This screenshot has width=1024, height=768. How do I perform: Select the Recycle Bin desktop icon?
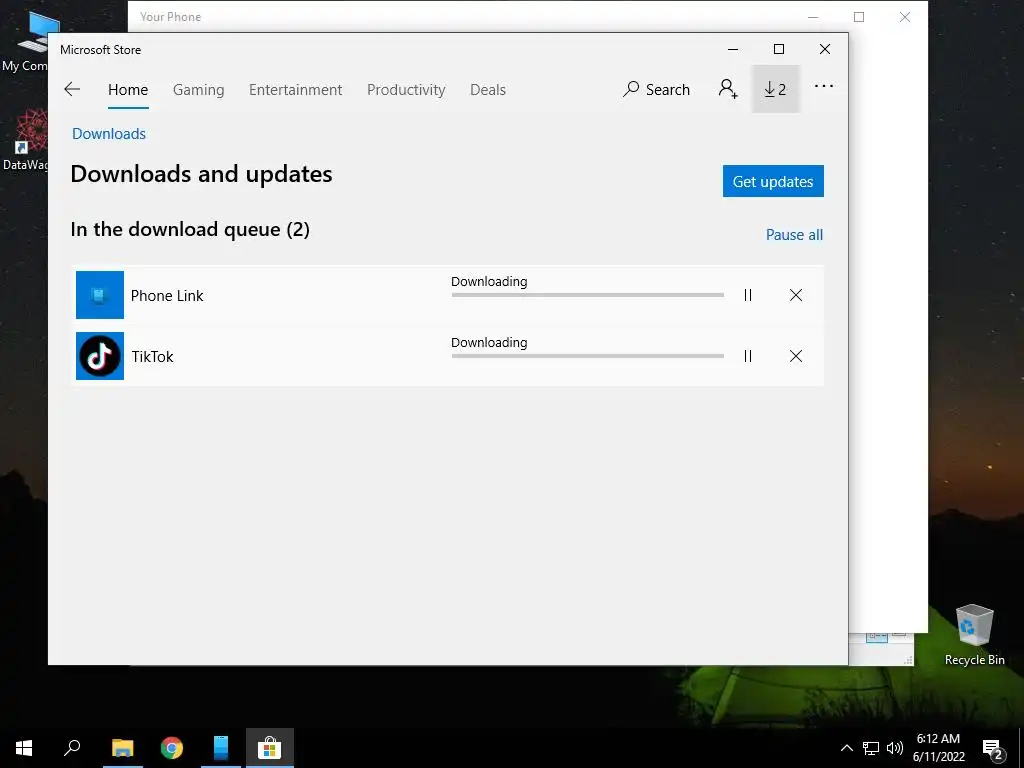pyautogui.click(x=974, y=635)
